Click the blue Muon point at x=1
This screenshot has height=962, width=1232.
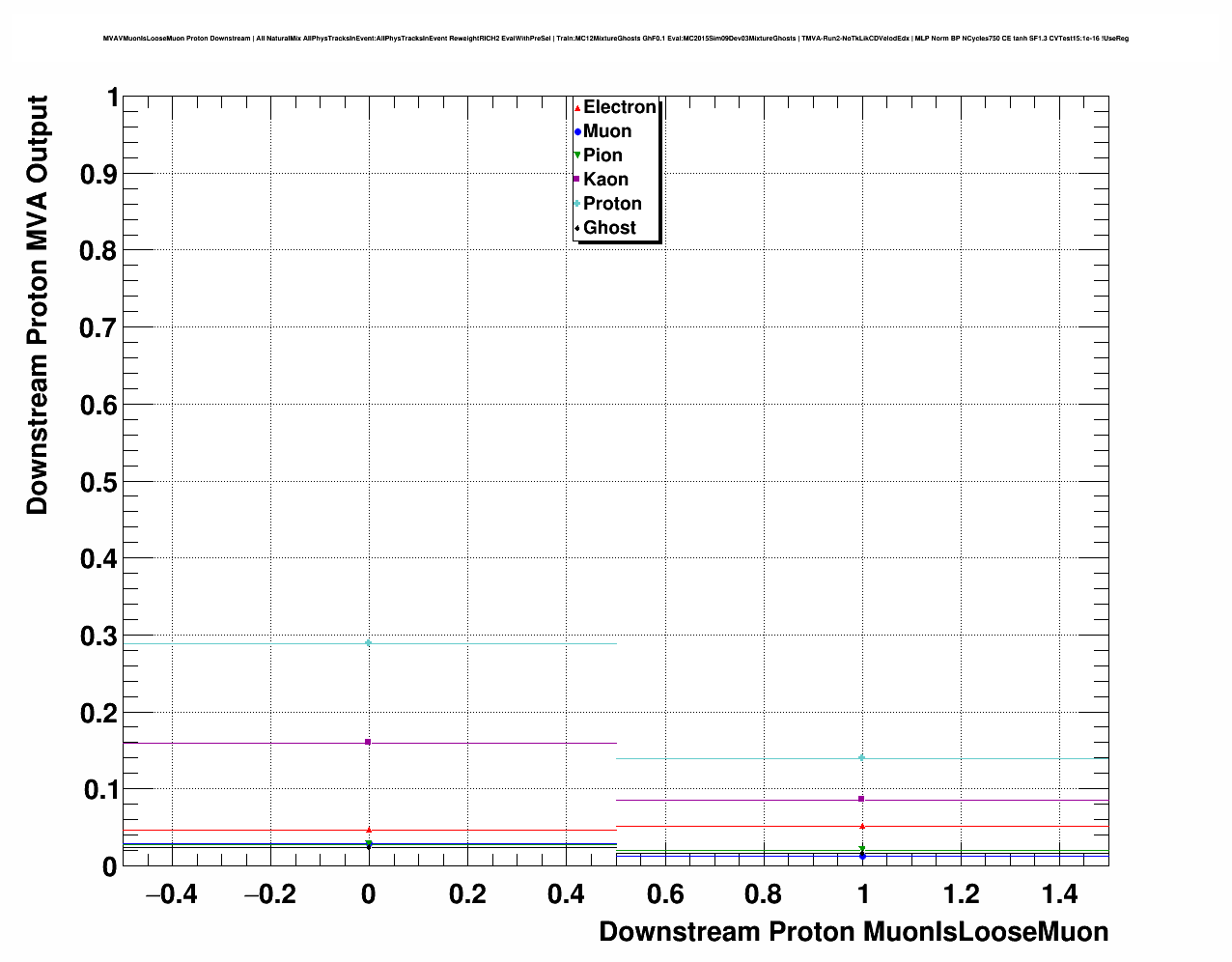tap(862, 856)
